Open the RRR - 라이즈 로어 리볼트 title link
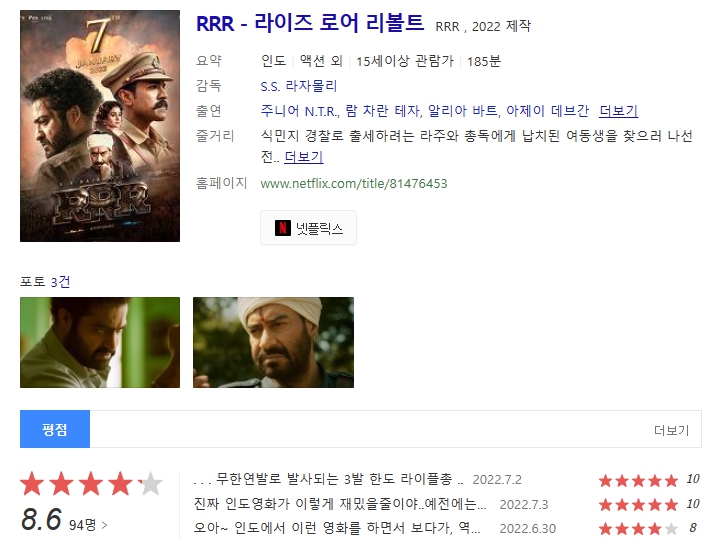Image resolution: width=720 pixels, height=550 pixels. pos(310,23)
